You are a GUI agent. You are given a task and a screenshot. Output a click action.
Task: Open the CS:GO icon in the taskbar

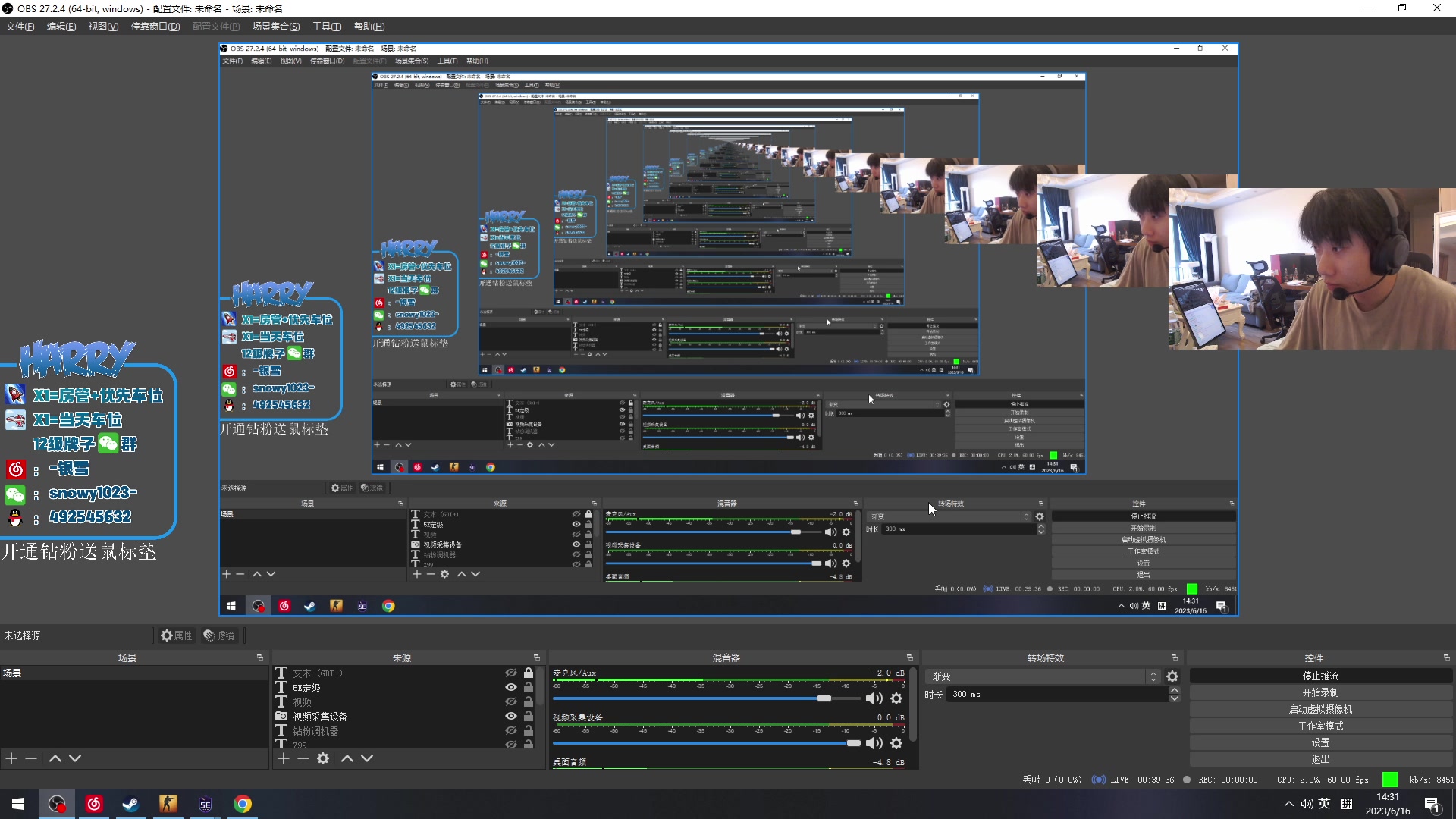pyautogui.click(x=168, y=804)
